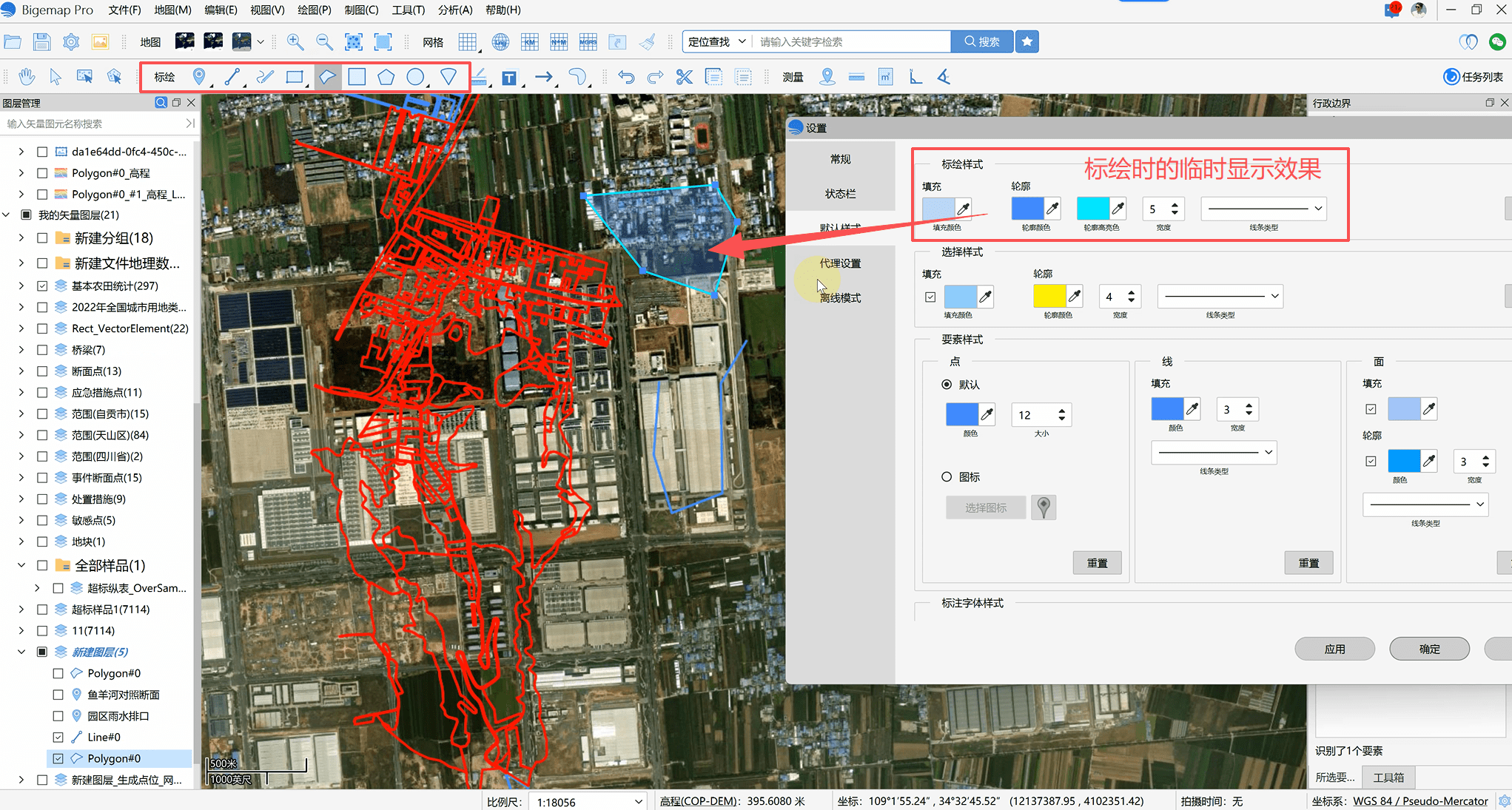The image size is (1512, 810).
Task: Click the lat/long globe grid icon
Action: (500, 41)
